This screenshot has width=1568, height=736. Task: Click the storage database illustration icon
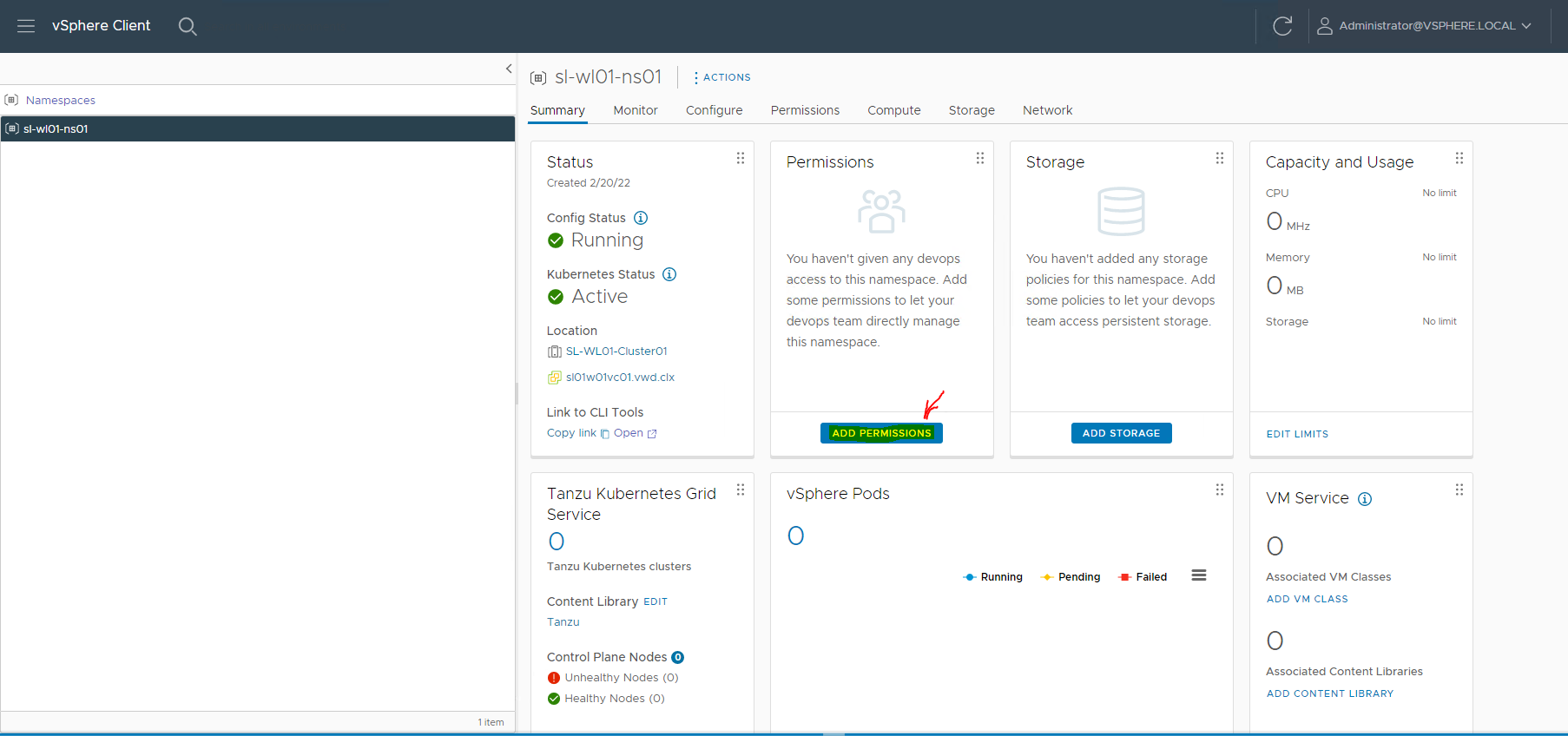pos(1121,211)
